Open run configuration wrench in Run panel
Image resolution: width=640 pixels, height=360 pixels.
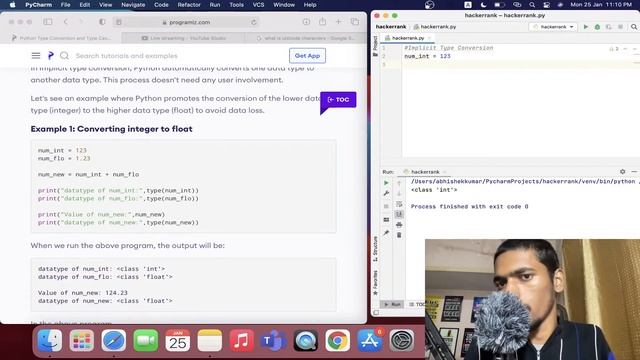(386, 193)
